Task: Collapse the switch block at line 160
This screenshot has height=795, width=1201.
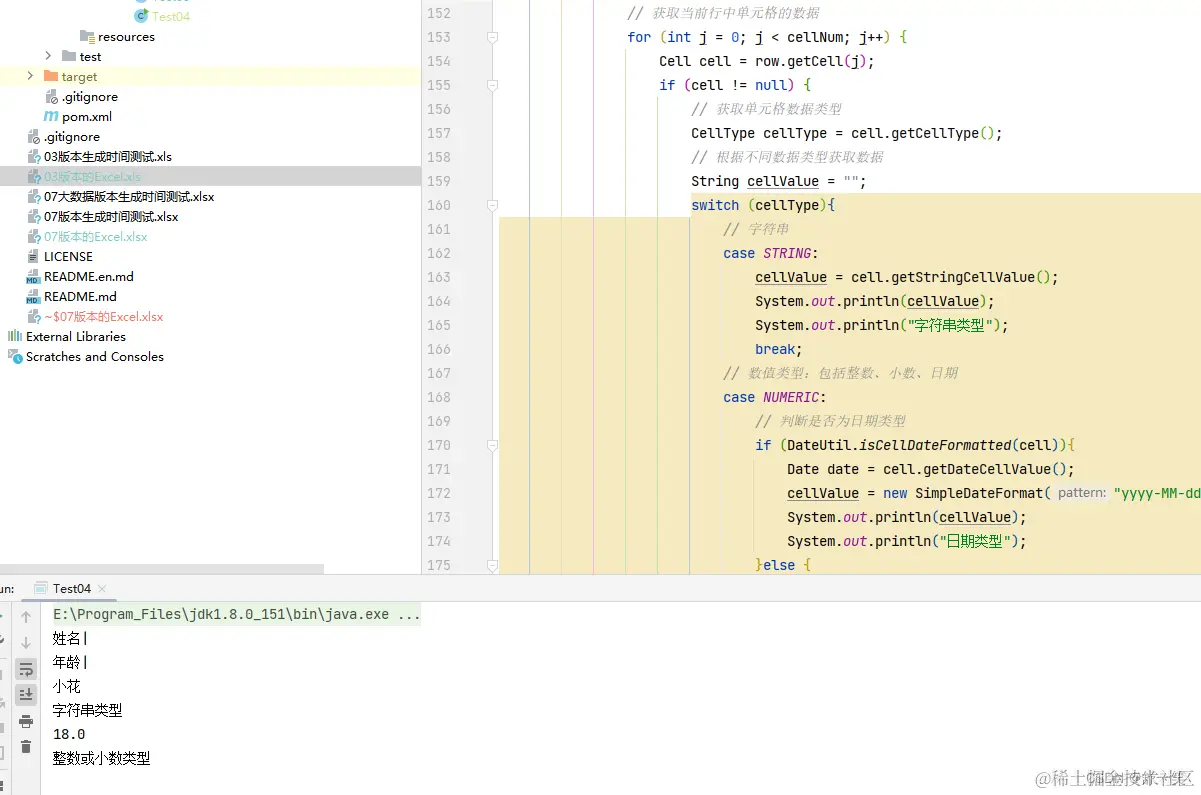Action: click(x=492, y=205)
